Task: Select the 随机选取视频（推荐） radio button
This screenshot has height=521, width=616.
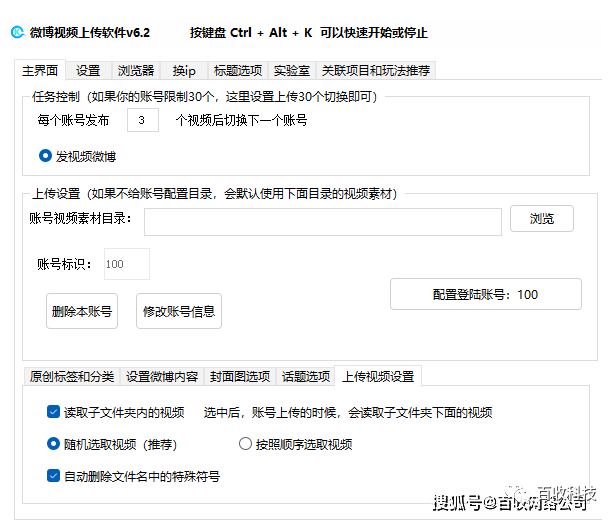Action: (53, 444)
